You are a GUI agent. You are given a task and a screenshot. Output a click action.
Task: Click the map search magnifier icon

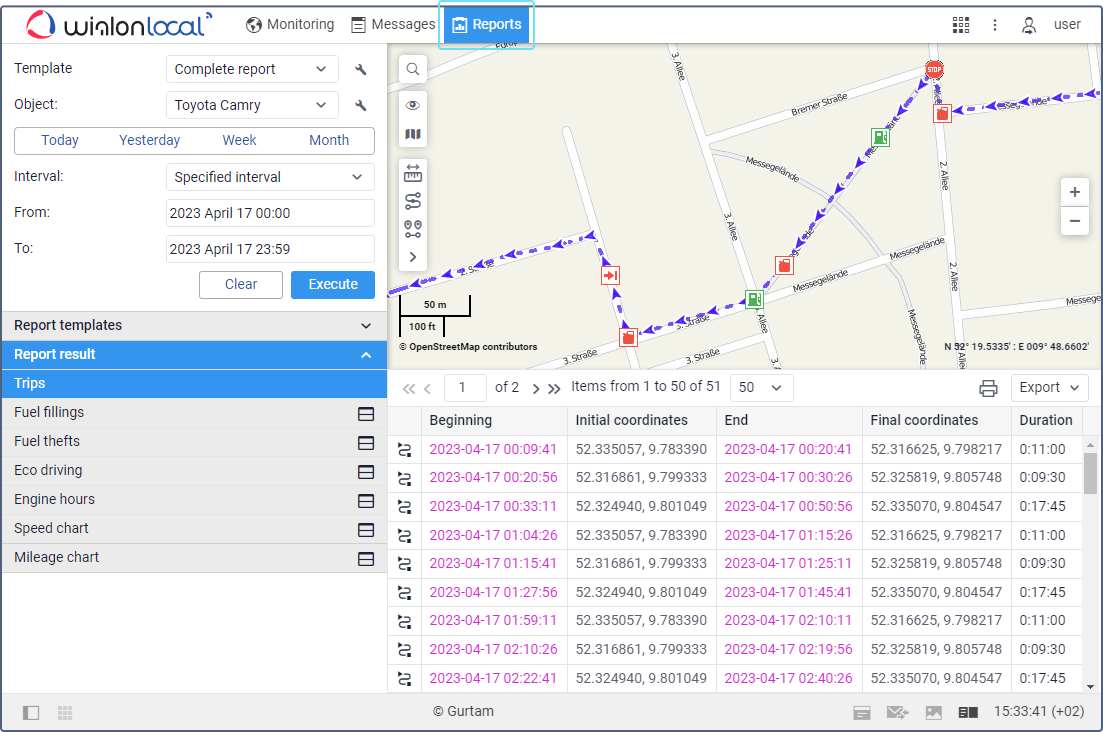[413, 69]
